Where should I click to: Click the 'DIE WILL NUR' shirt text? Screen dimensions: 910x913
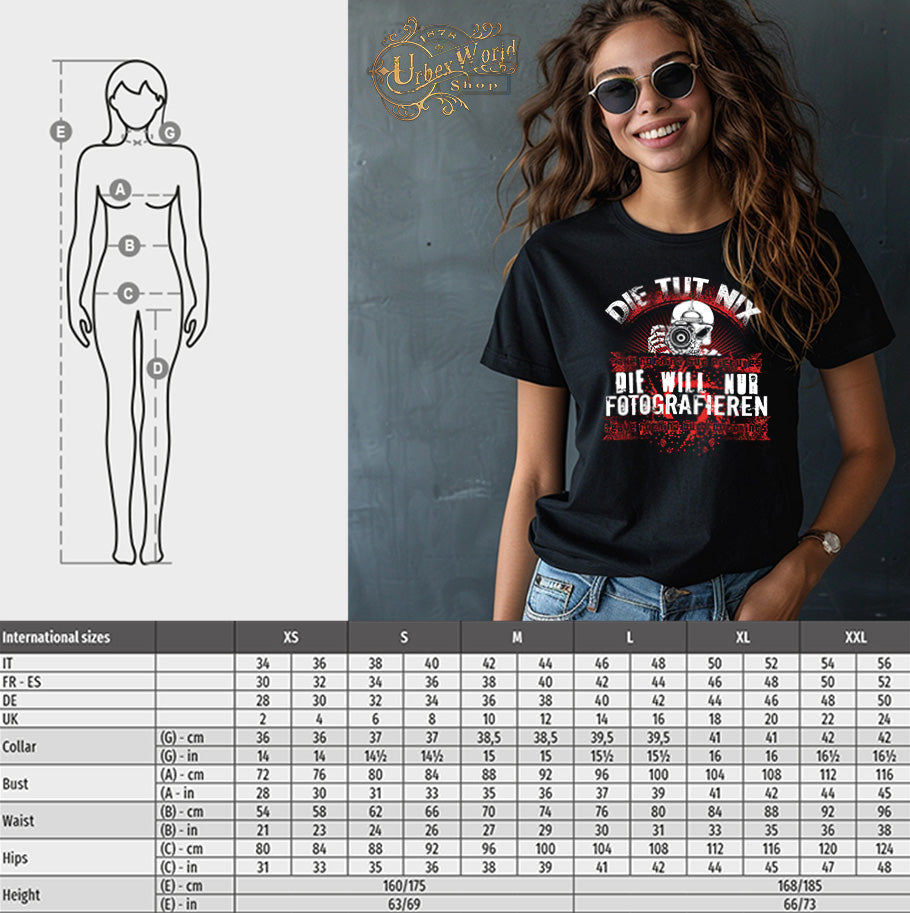(x=687, y=383)
